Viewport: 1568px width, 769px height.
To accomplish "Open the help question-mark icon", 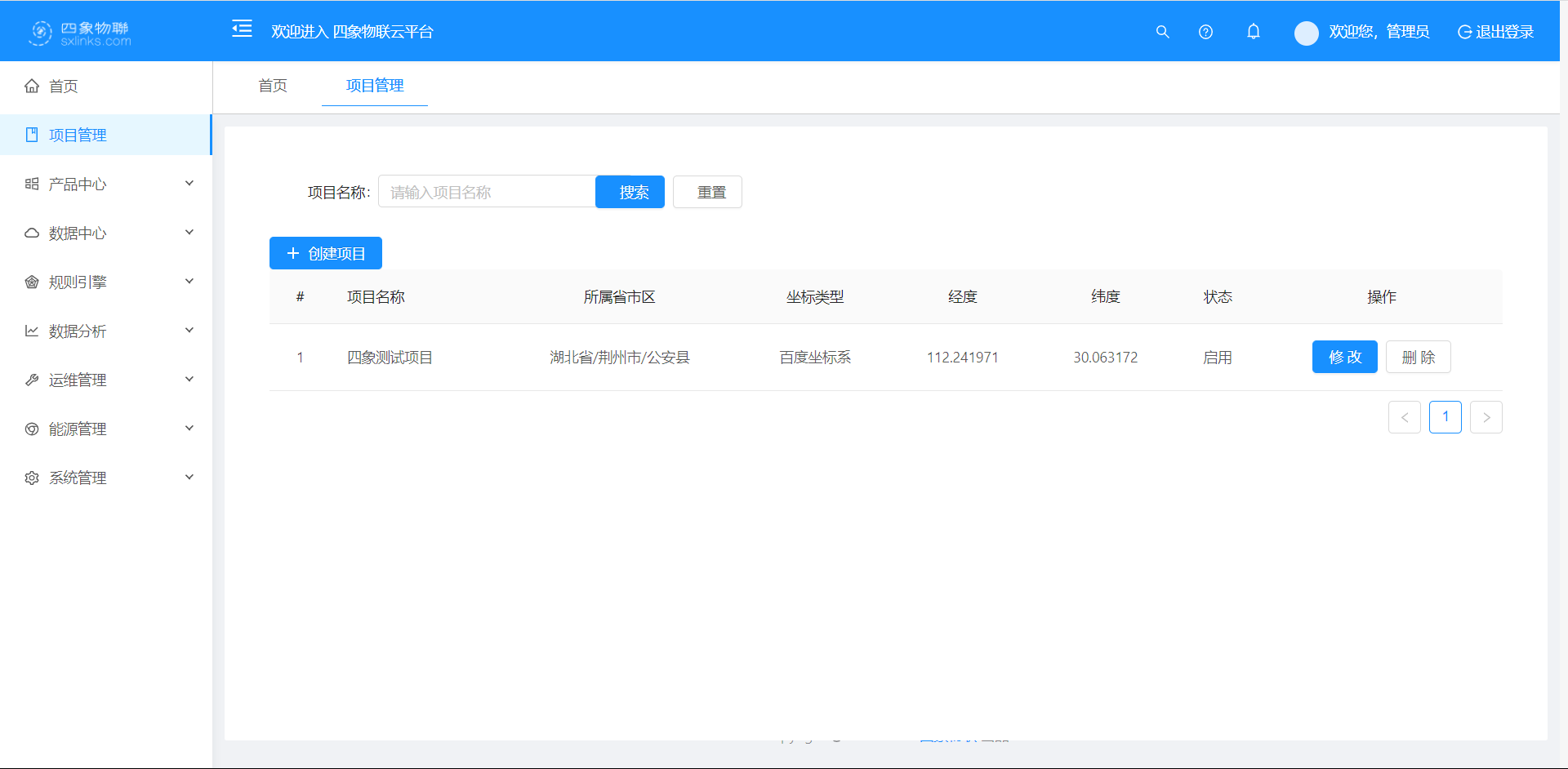I will click(1205, 32).
